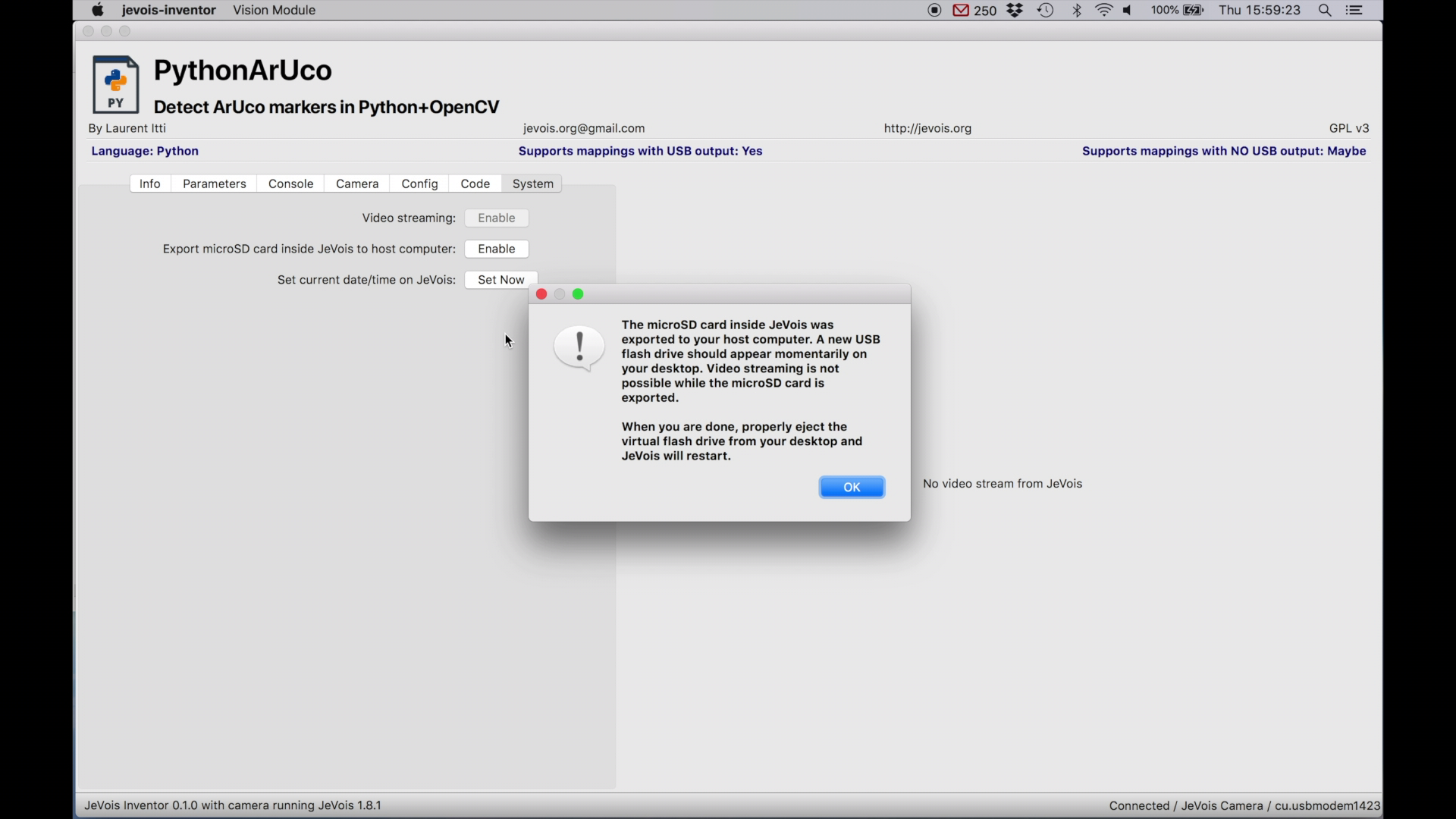Open Spotlight search magnifier icon
Viewport: 1456px width, 819px height.
1326,11
